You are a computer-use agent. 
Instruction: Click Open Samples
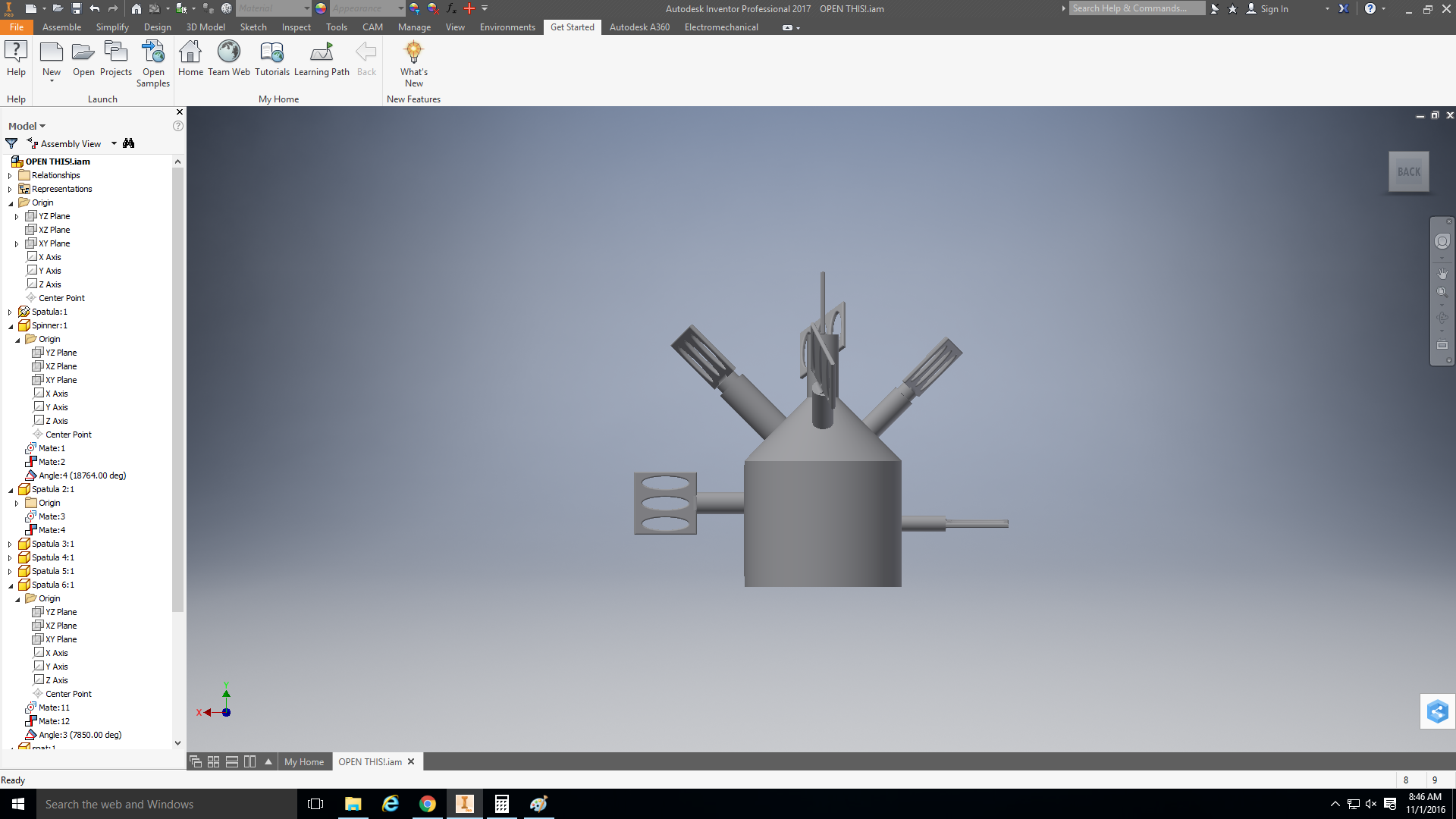pyautogui.click(x=153, y=64)
